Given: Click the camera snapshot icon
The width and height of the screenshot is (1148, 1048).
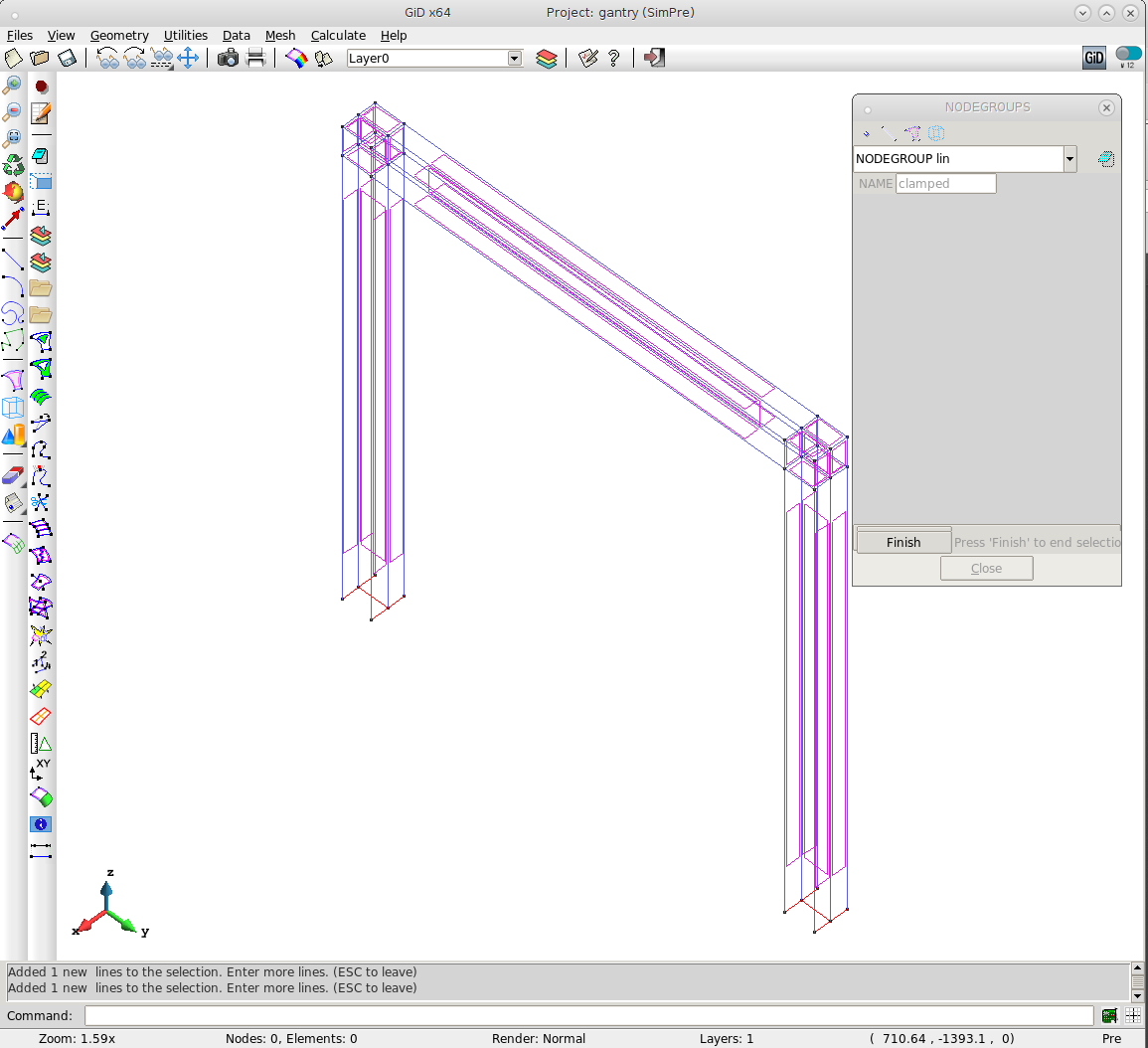Looking at the screenshot, I should coord(228,58).
